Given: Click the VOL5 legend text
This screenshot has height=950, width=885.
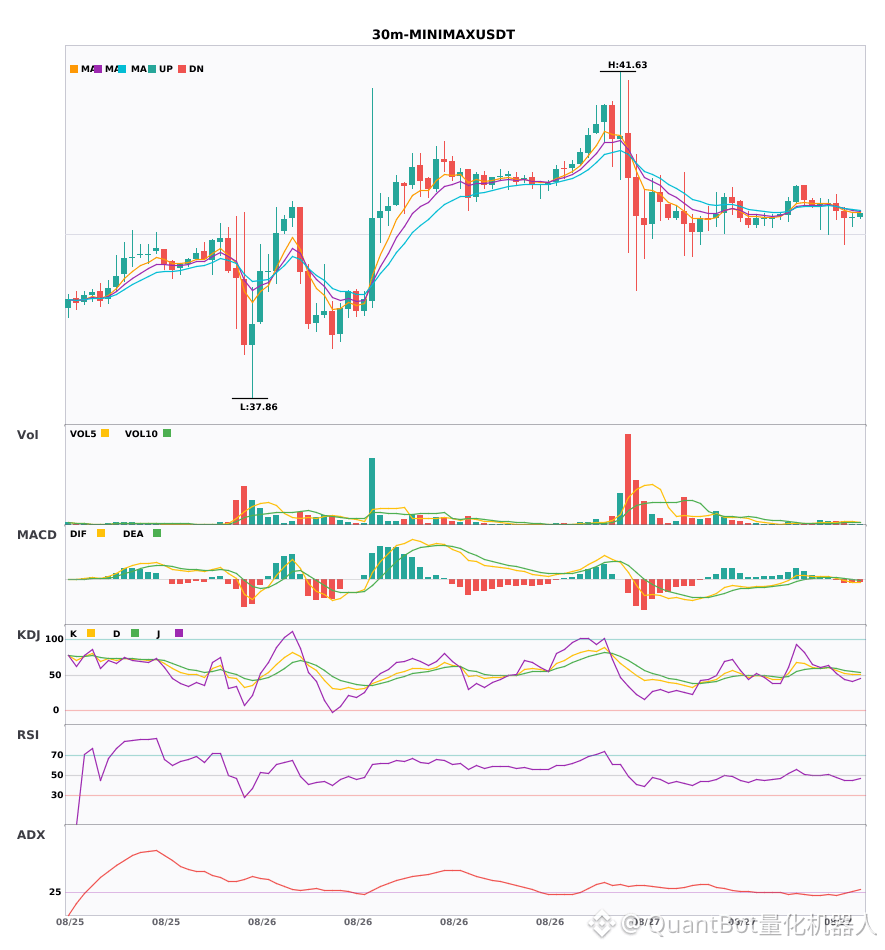Looking at the screenshot, I should (x=83, y=434).
